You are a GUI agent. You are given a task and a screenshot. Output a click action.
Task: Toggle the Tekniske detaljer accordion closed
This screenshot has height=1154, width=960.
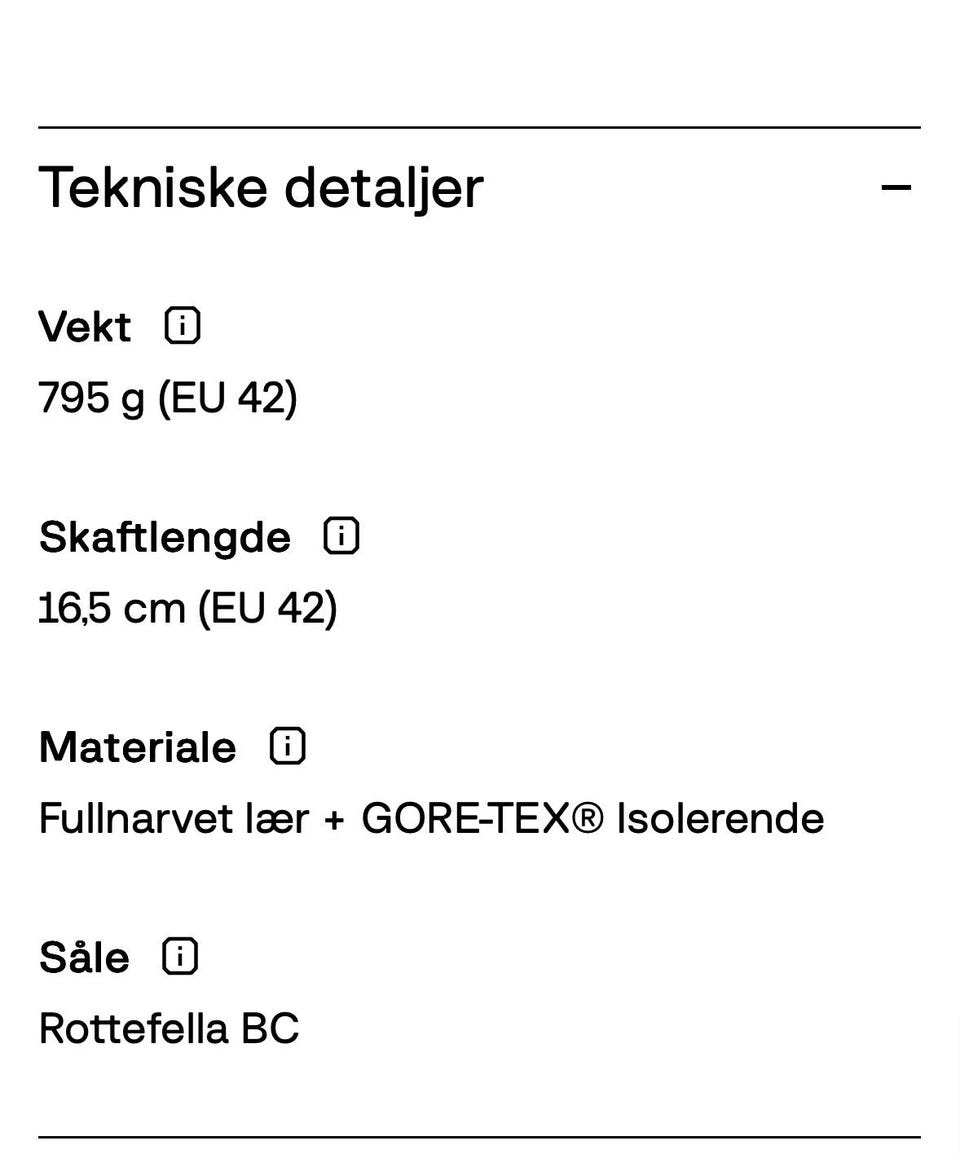pos(897,186)
